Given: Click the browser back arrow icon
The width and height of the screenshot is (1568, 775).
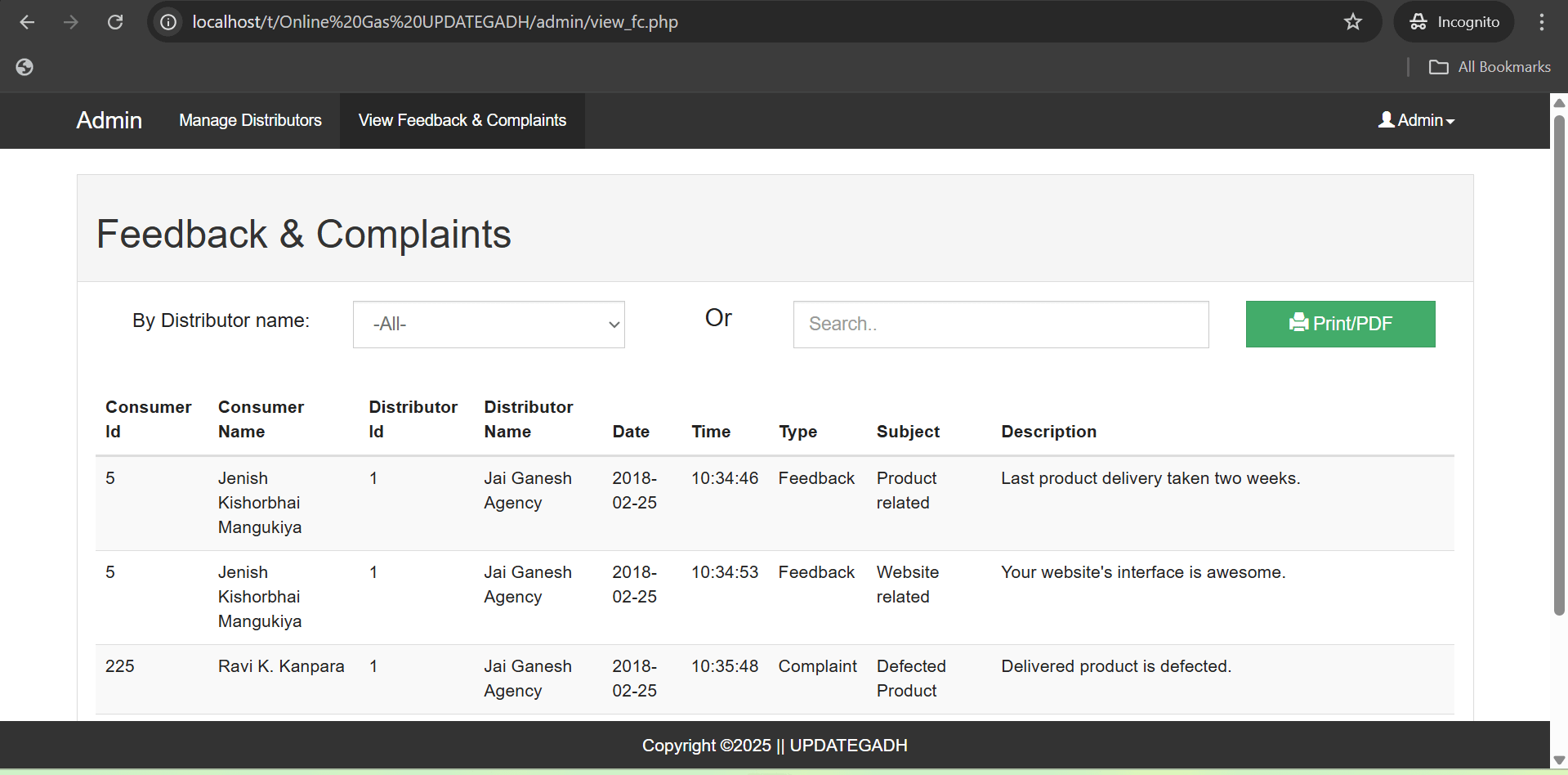Looking at the screenshot, I should click(27, 22).
